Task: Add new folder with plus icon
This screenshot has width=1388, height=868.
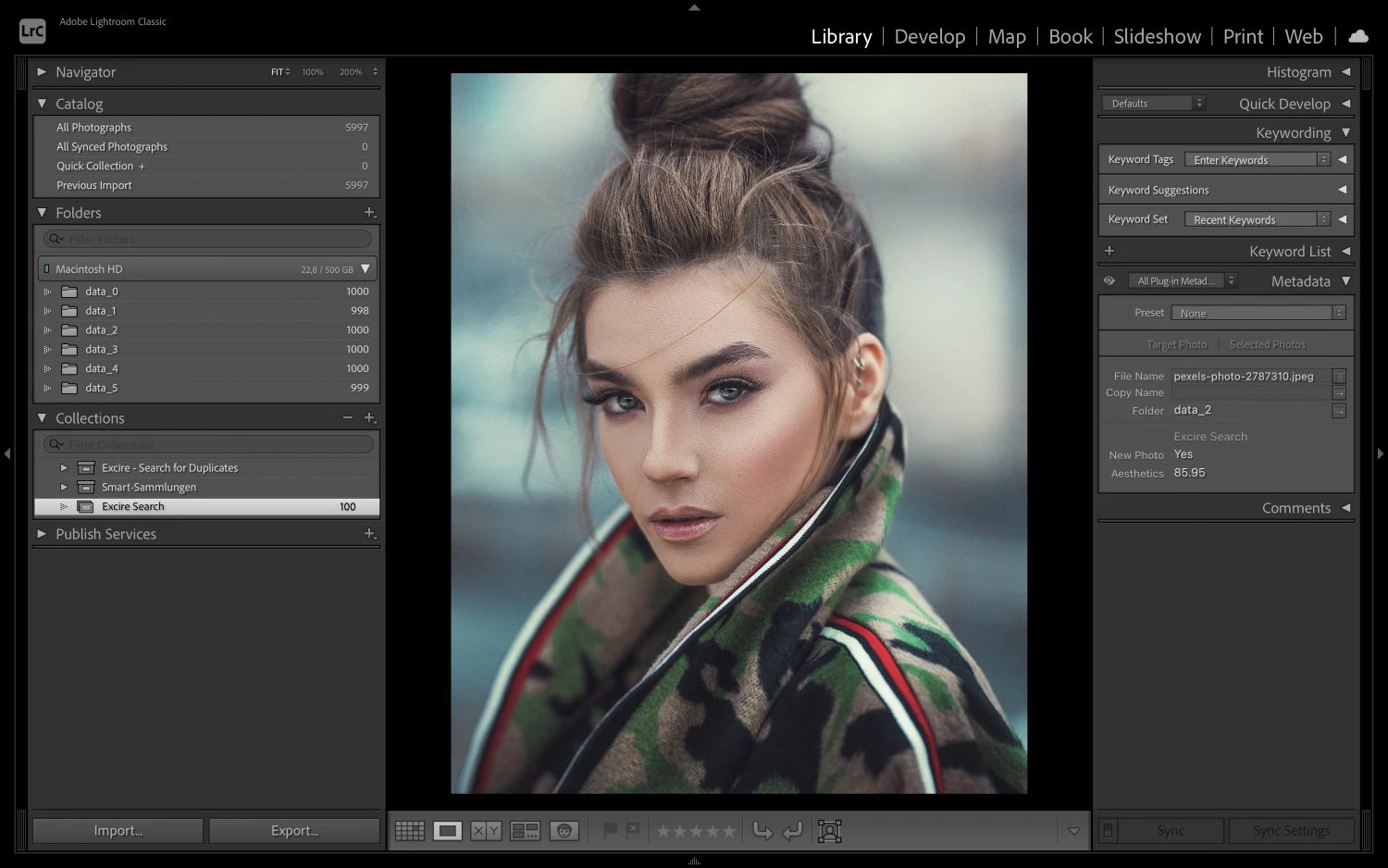Action: 369,213
